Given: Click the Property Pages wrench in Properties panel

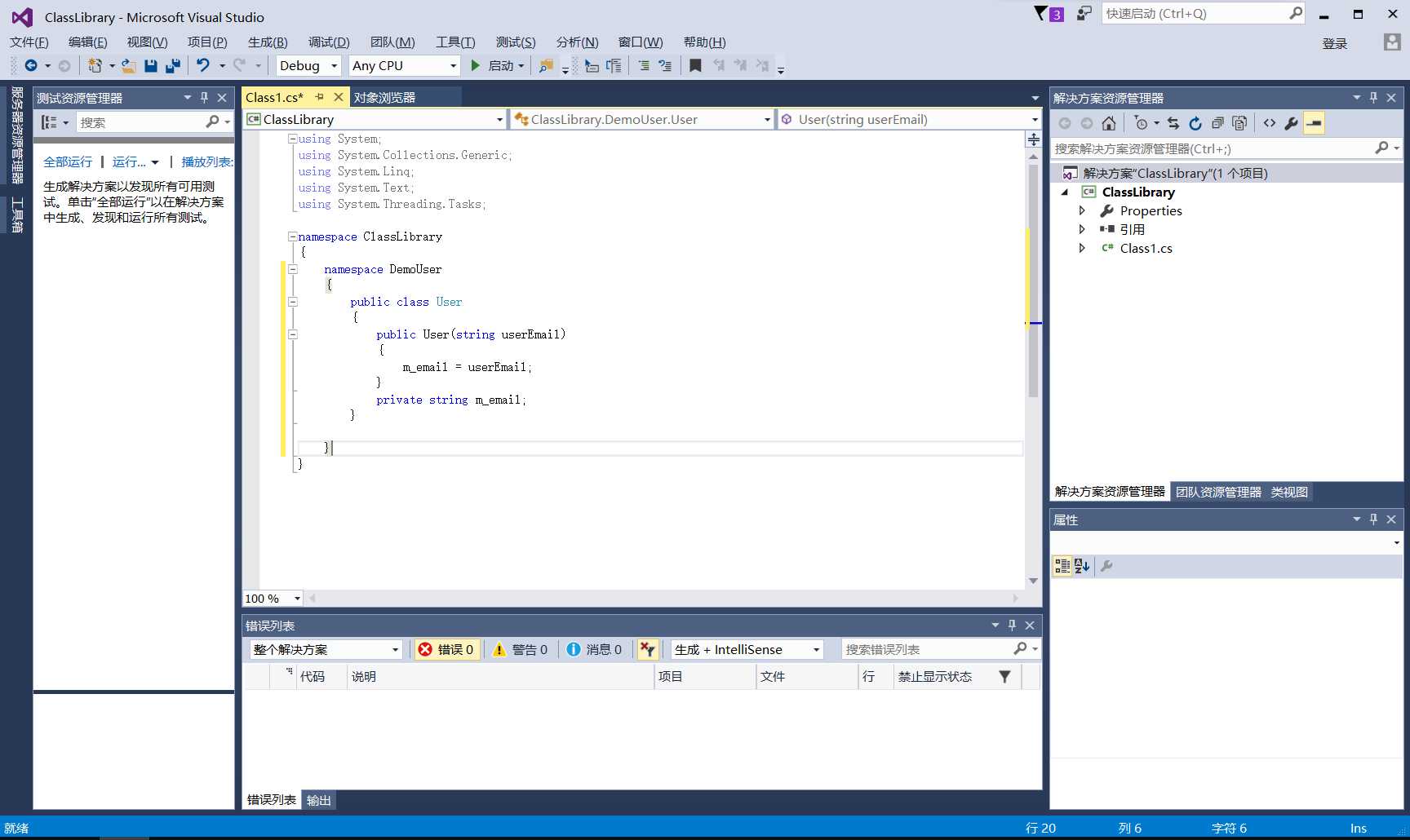Looking at the screenshot, I should (x=1106, y=566).
